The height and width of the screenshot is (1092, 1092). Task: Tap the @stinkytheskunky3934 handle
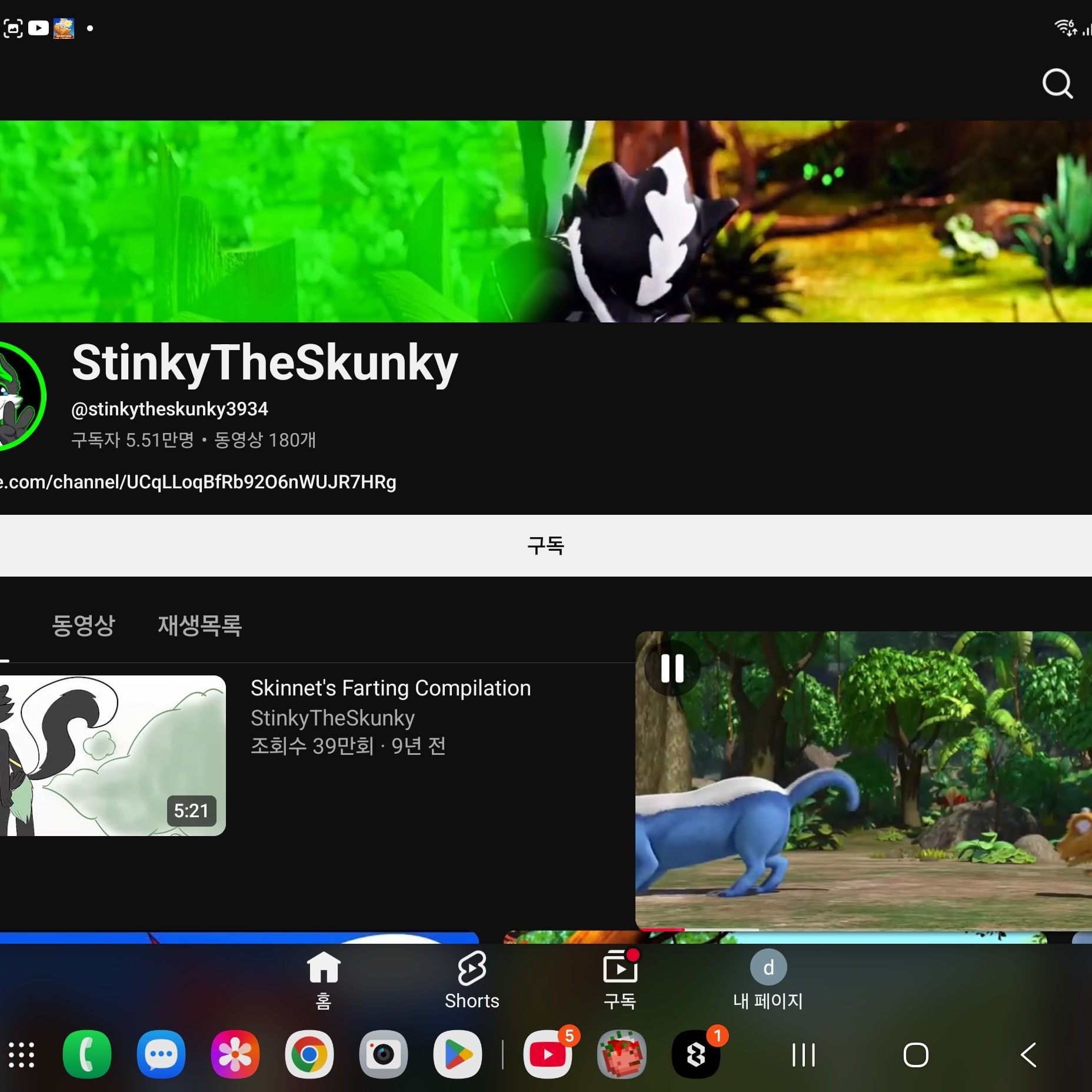tap(169, 409)
